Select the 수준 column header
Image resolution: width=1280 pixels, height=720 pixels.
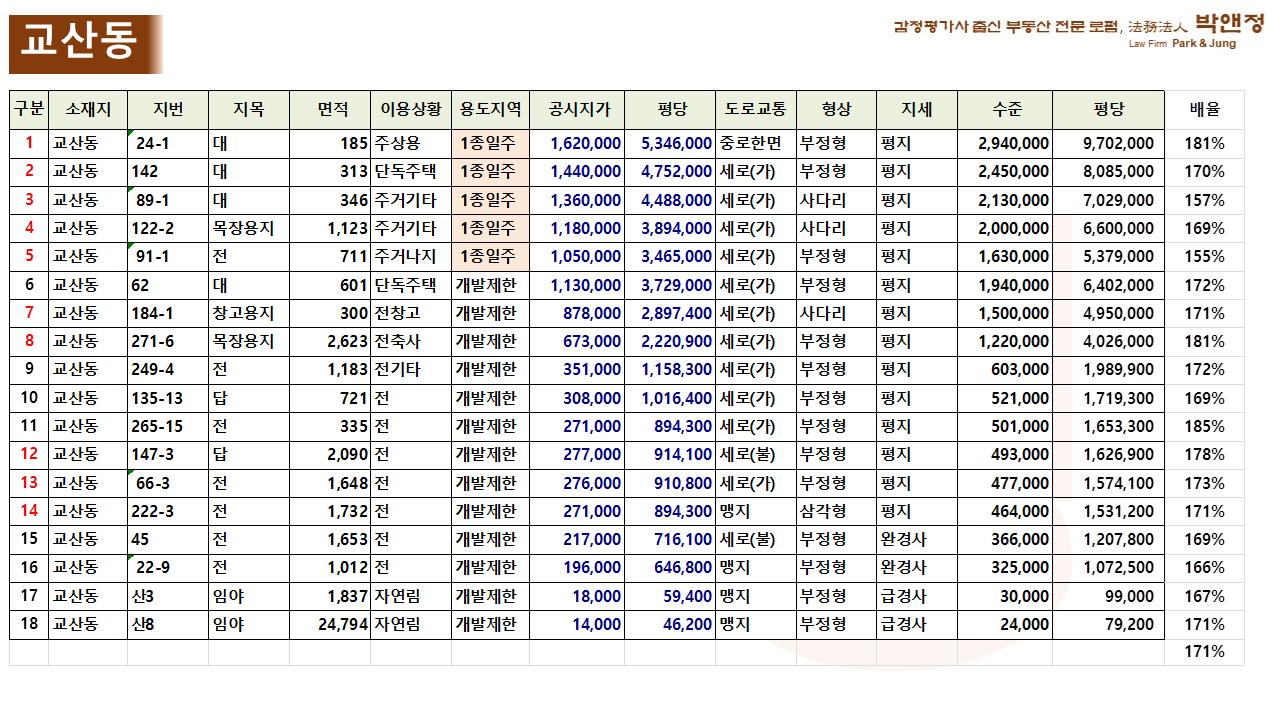pyautogui.click(x=1005, y=110)
